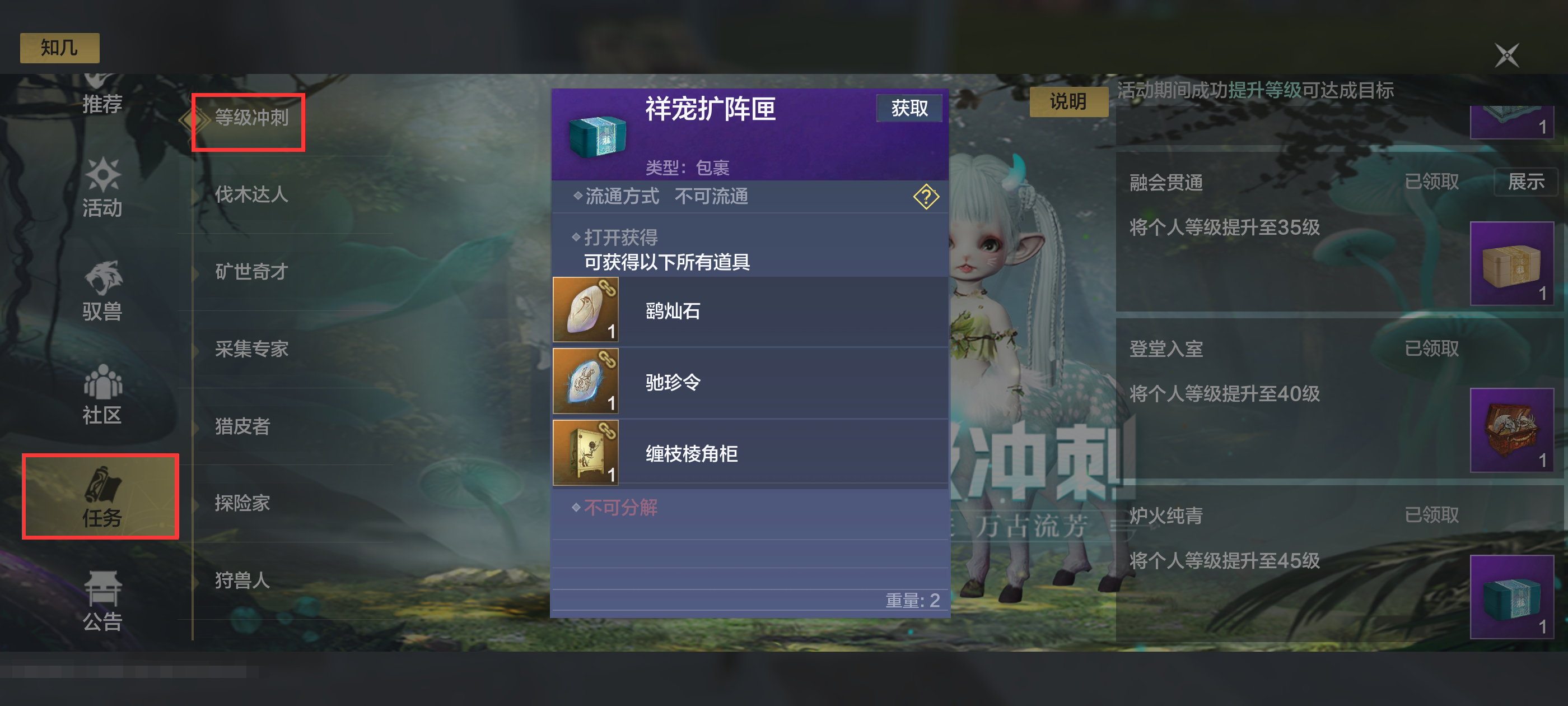1568x706 pixels.
Task: Open the 社区 community sidebar icon
Action: click(102, 394)
